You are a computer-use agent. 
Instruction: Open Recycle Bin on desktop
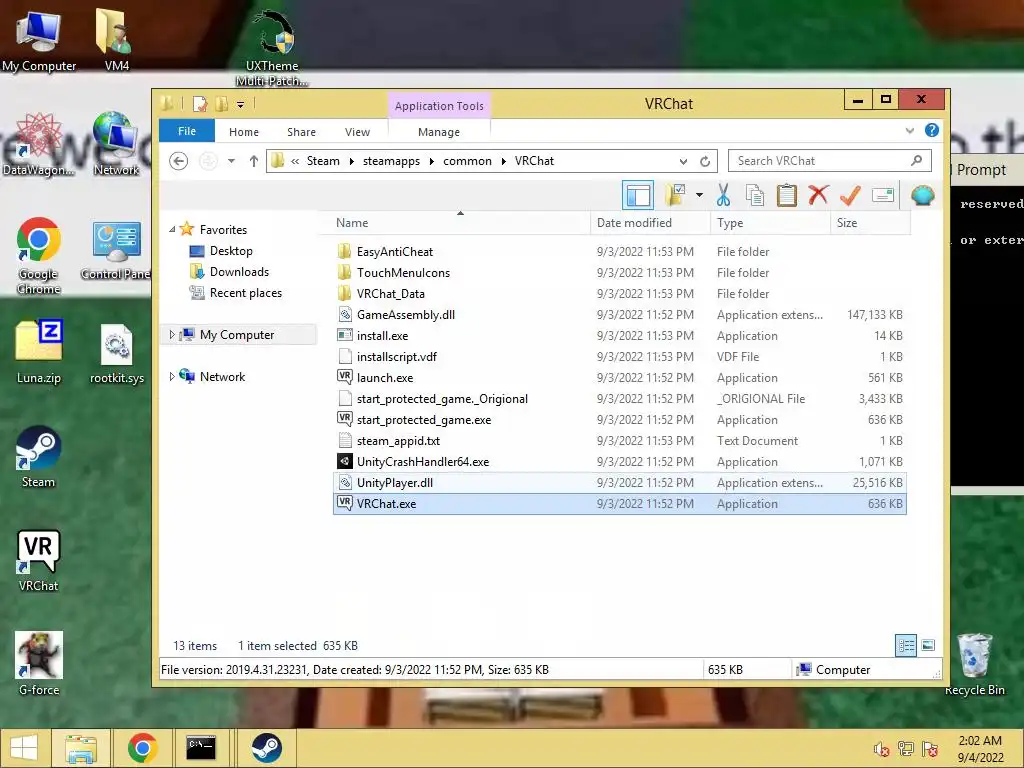[974, 665]
